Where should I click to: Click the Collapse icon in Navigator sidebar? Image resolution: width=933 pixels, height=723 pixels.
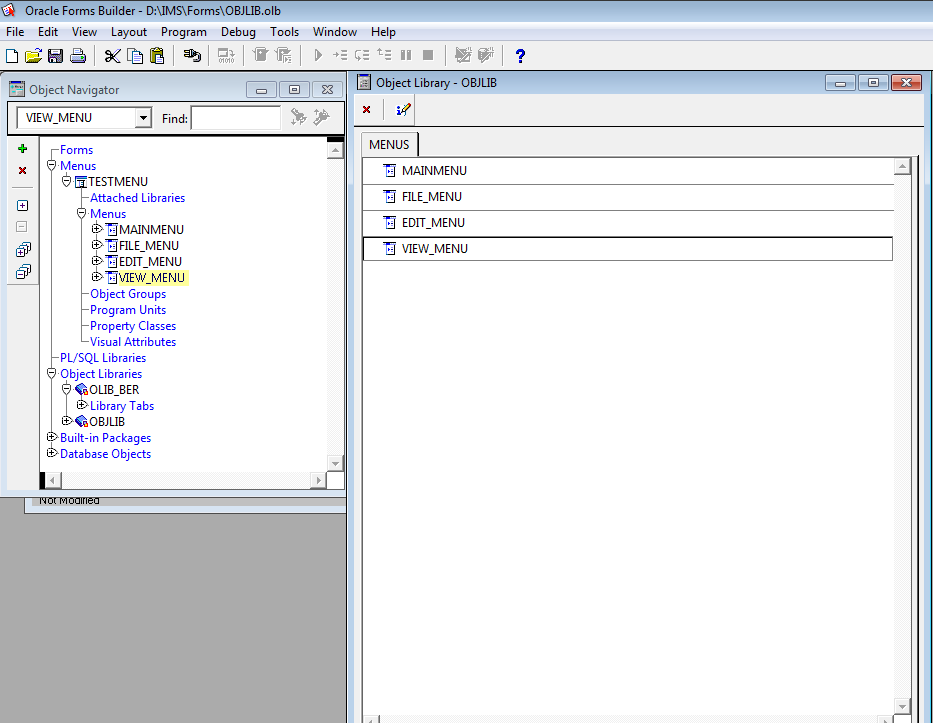click(x=21, y=227)
